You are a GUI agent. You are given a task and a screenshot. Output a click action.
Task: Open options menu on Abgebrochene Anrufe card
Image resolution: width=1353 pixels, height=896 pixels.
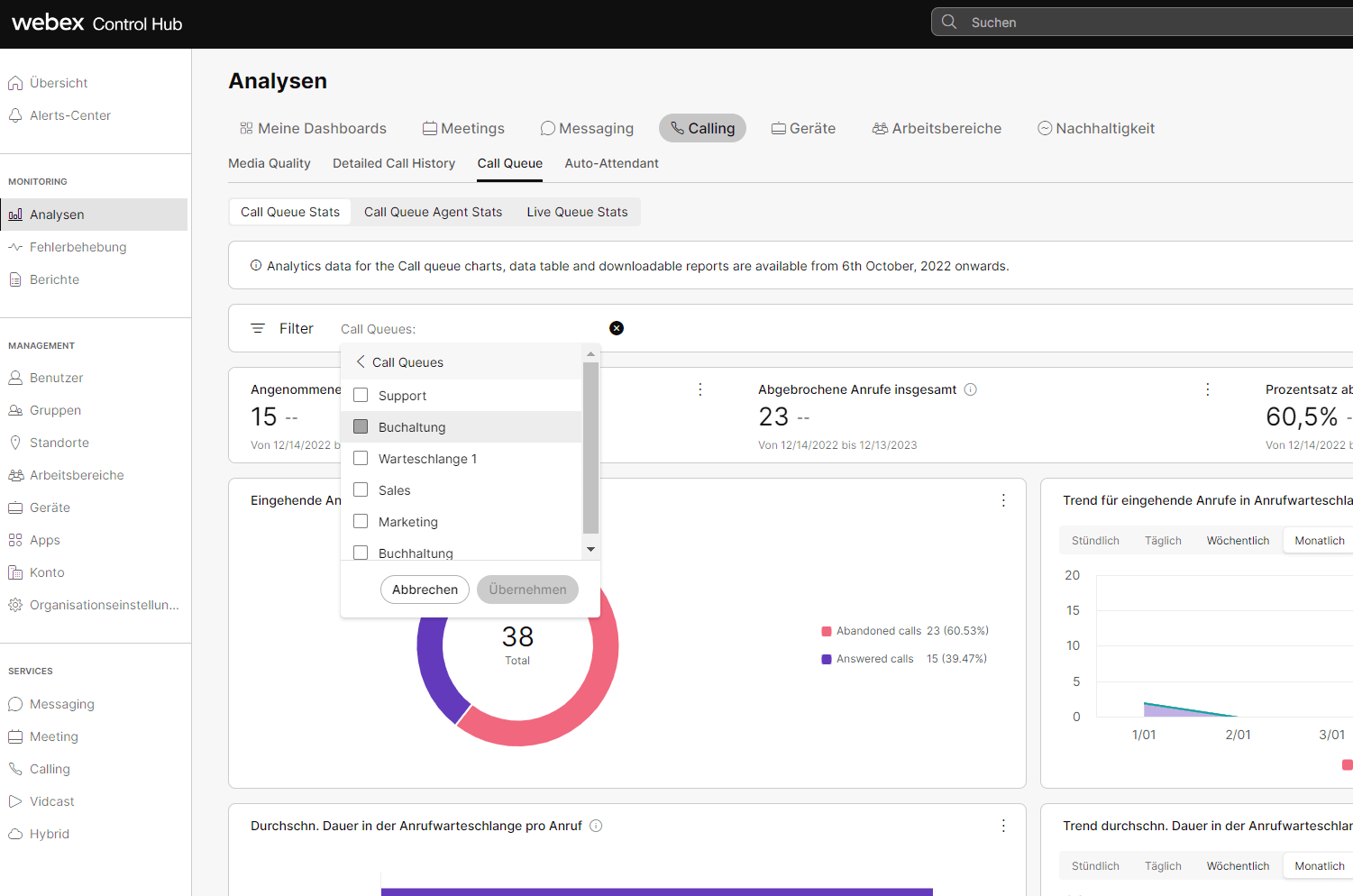[x=1208, y=389]
